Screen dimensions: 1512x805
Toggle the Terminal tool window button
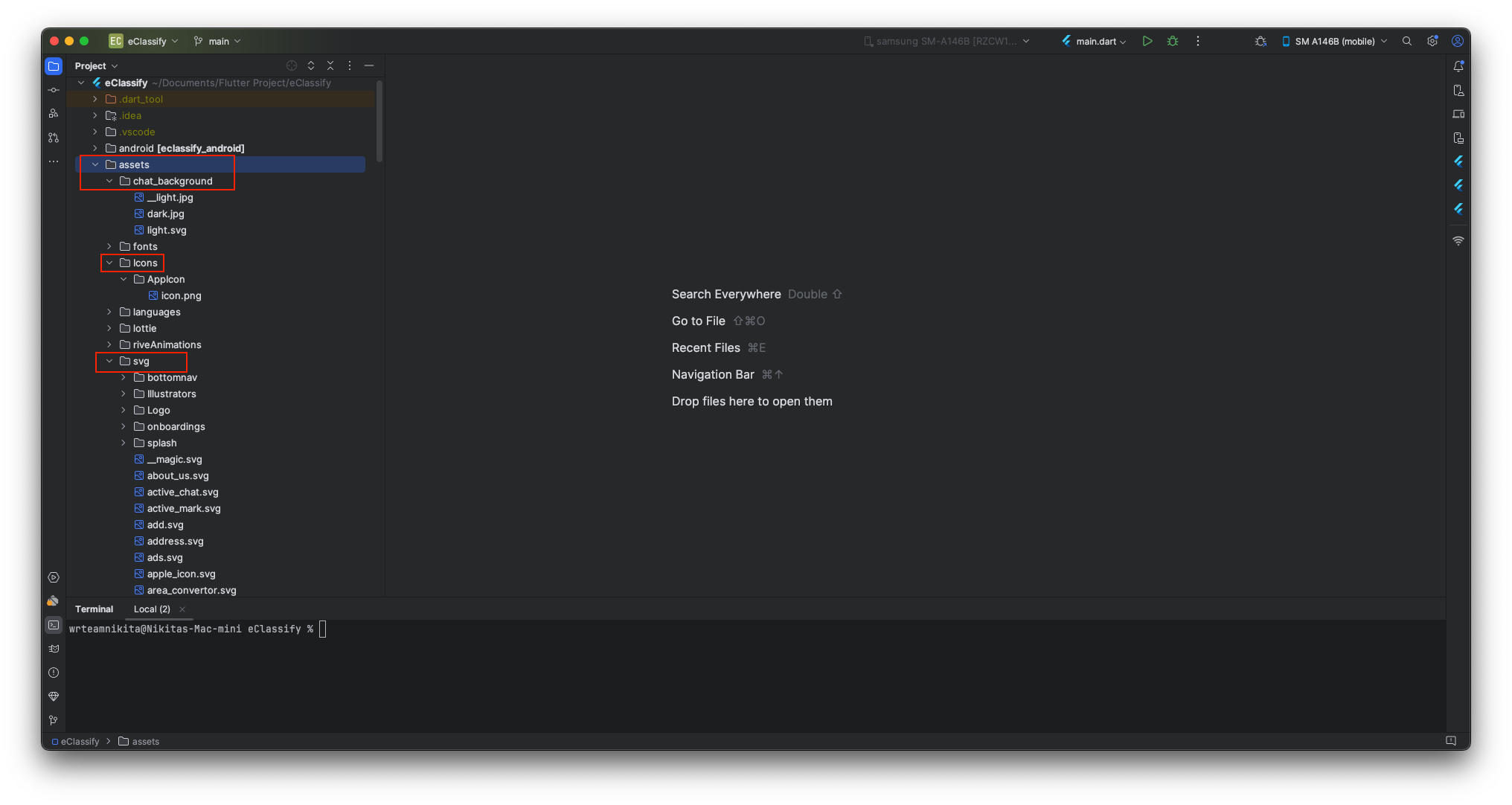point(54,625)
